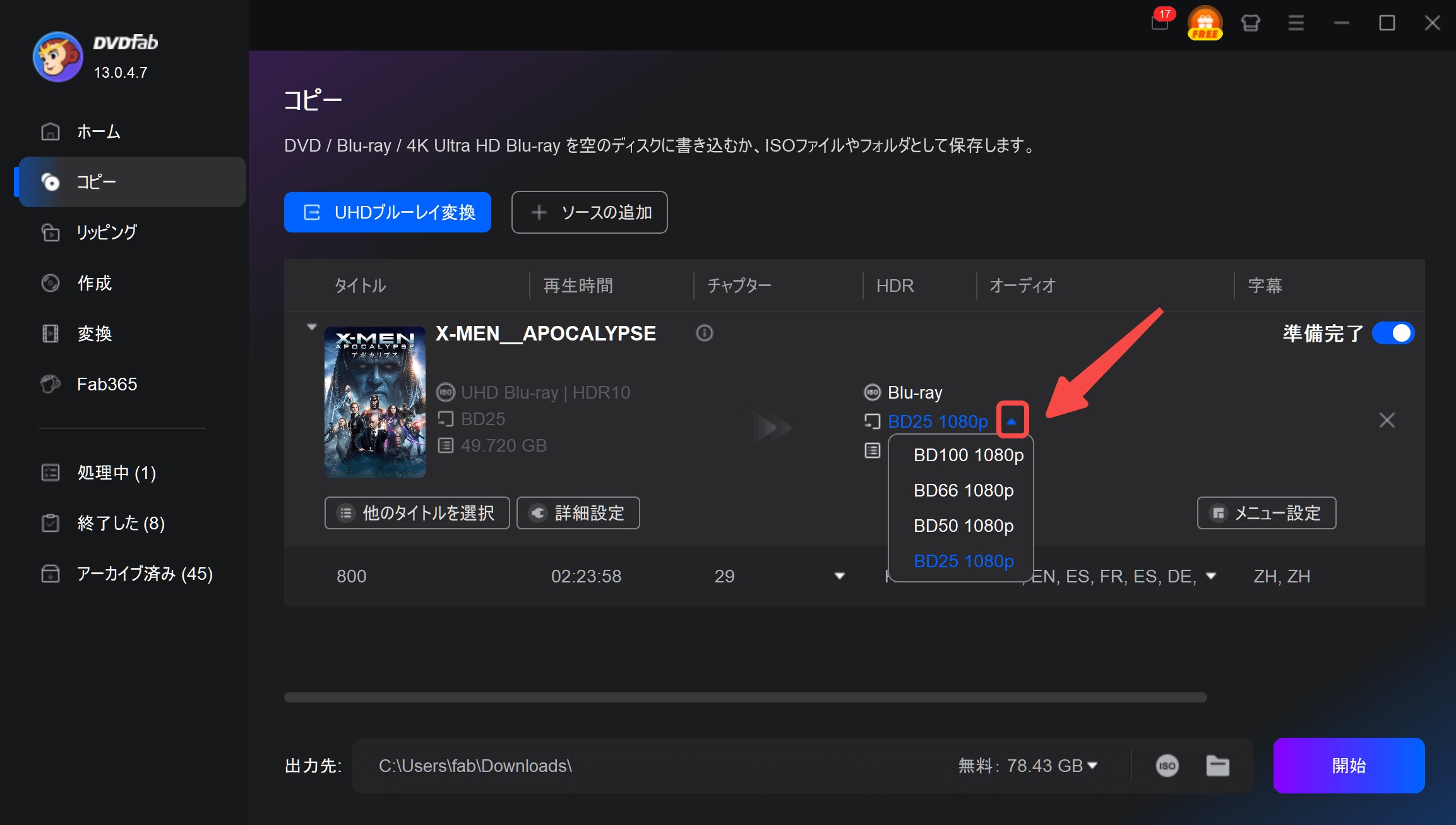Click the horizontal scrollbar under the task list
Viewport: 1456px width, 825px height.
[x=745, y=697]
